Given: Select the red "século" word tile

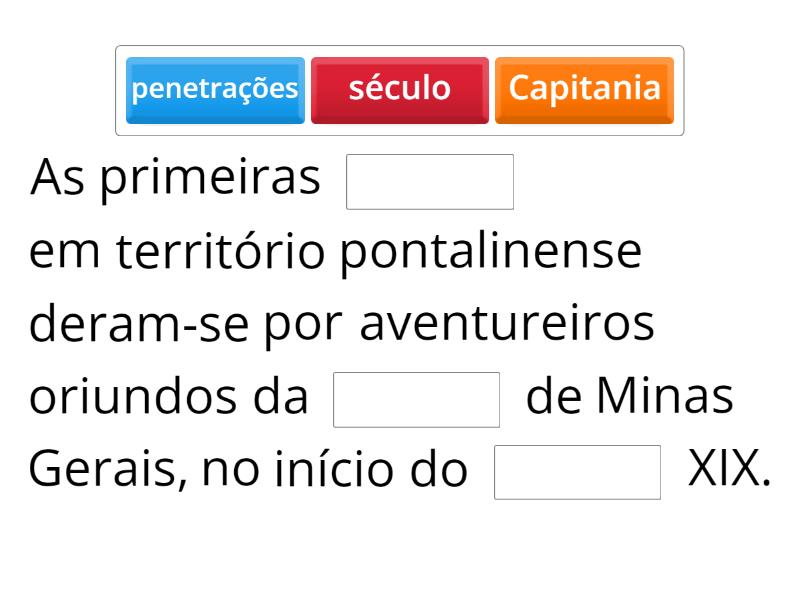Looking at the screenshot, I should [400, 89].
